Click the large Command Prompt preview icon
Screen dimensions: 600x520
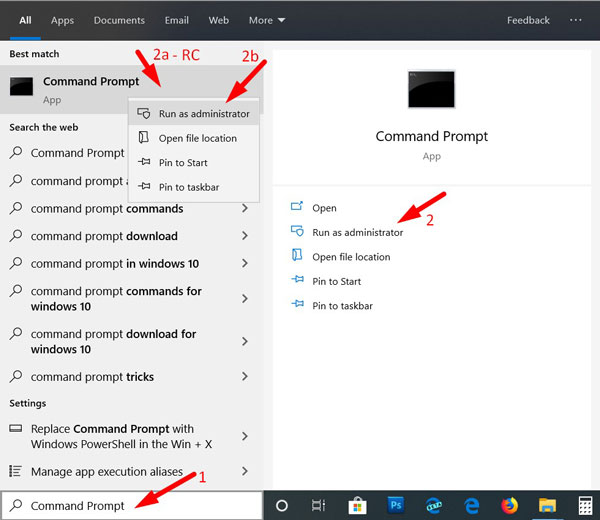432,90
